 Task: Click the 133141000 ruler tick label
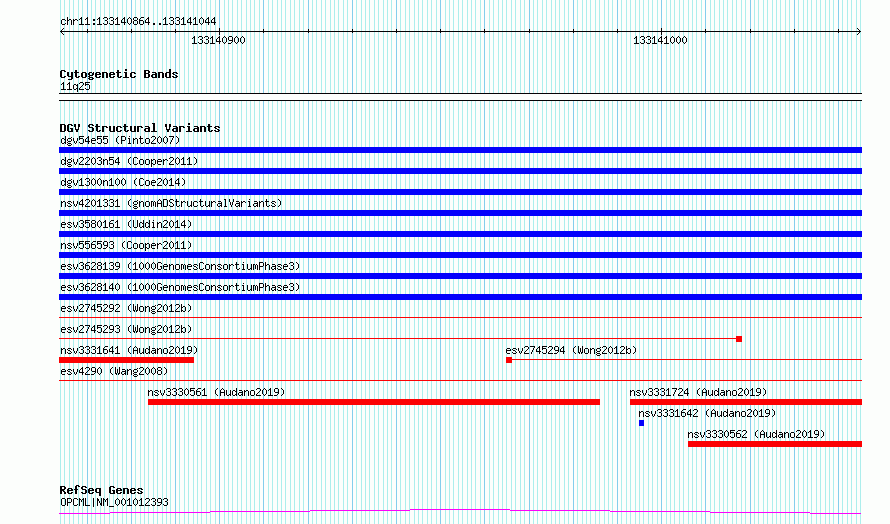(660, 40)
